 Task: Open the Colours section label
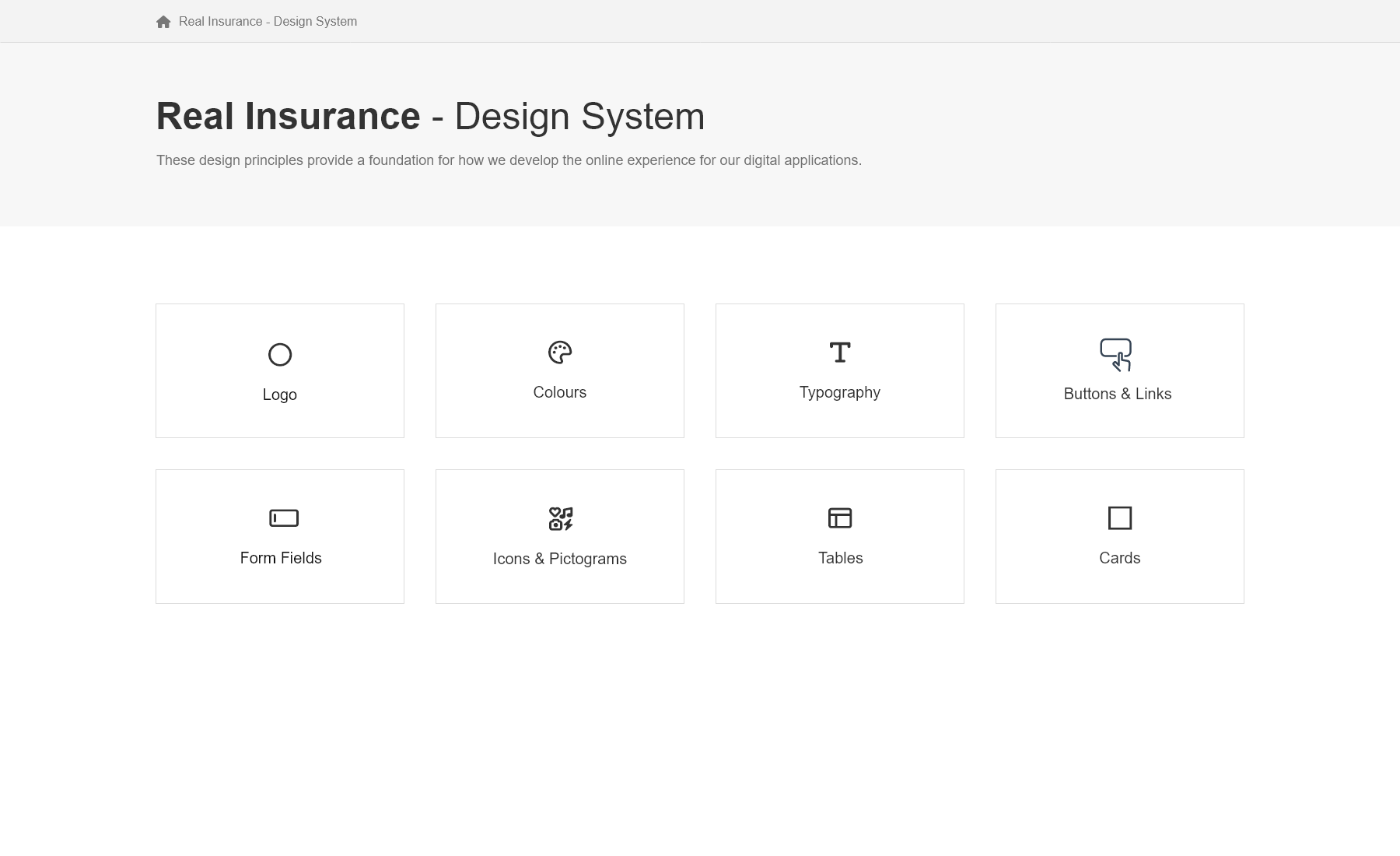point(560,392)
